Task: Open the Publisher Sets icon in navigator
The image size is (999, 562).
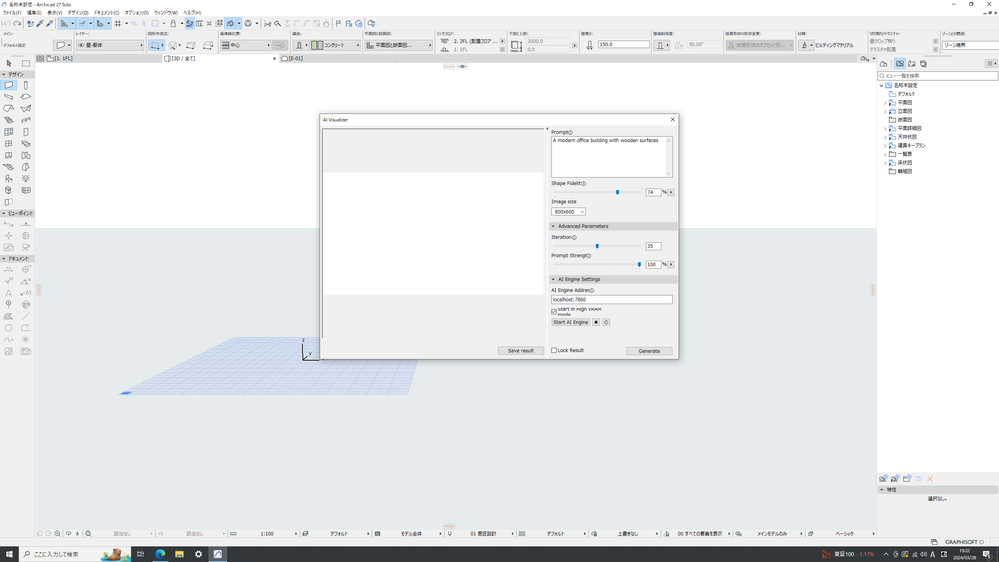Action: [x=923, y=64]
